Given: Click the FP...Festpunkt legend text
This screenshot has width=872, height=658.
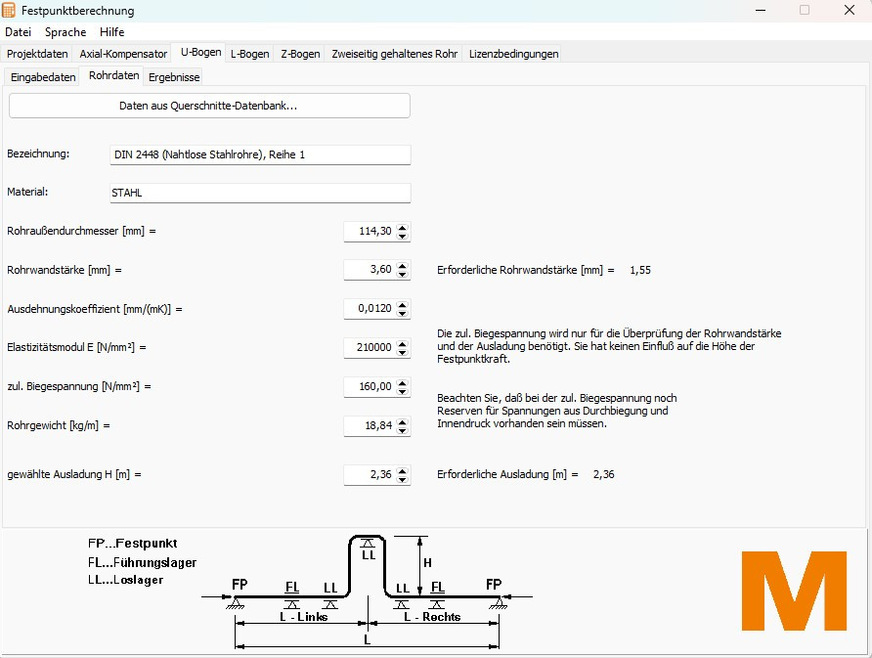Looking at the screenshot, I should (x=132, y=543).
